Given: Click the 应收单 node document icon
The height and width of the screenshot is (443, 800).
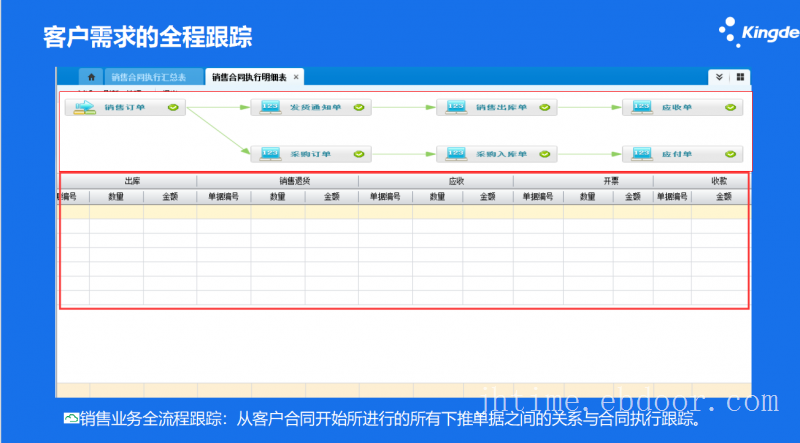Looking at the screenshot, I should [x=641, y=107].
